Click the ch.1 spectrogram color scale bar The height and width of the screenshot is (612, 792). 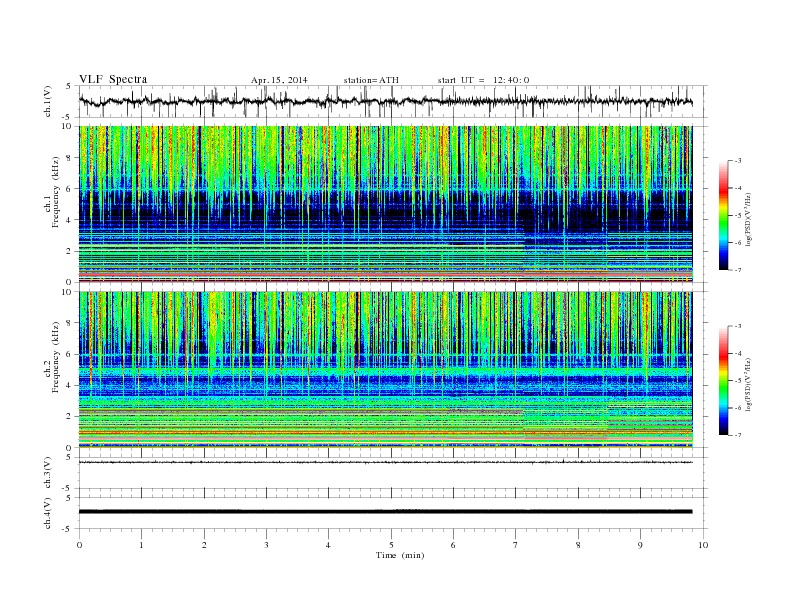pyautogui.click(x=723, y=215)
